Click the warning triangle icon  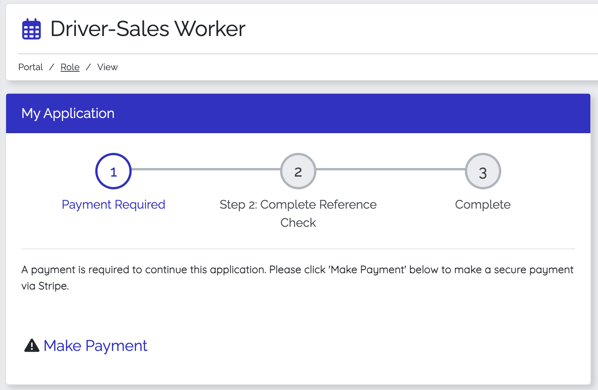pyautogui.click(x=32, y=345)
